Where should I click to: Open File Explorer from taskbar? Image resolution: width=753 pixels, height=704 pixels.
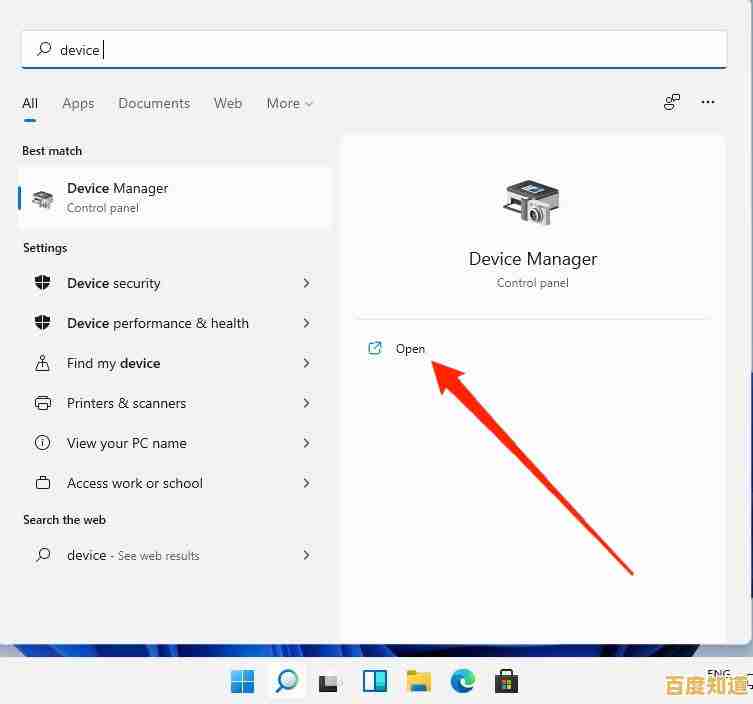click(419, 681)
